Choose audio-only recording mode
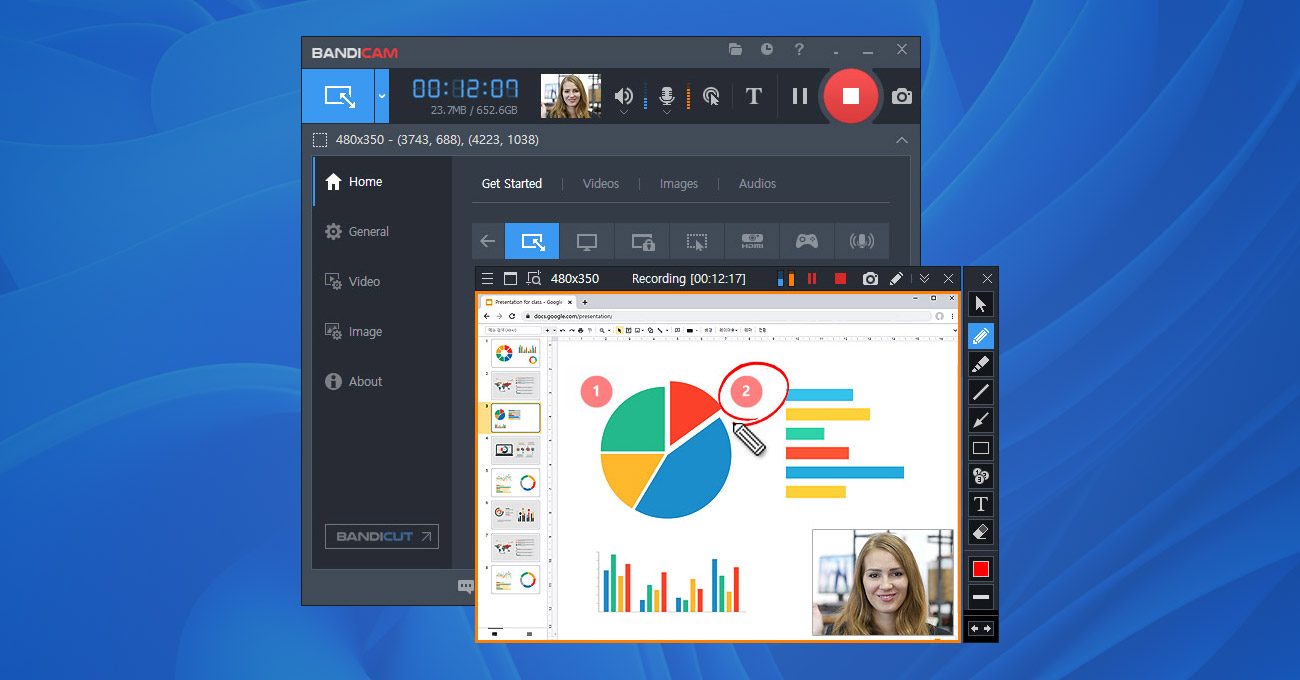Viewport: 1300px width, 680px height. pyautogui.click(x=861, y=241)
